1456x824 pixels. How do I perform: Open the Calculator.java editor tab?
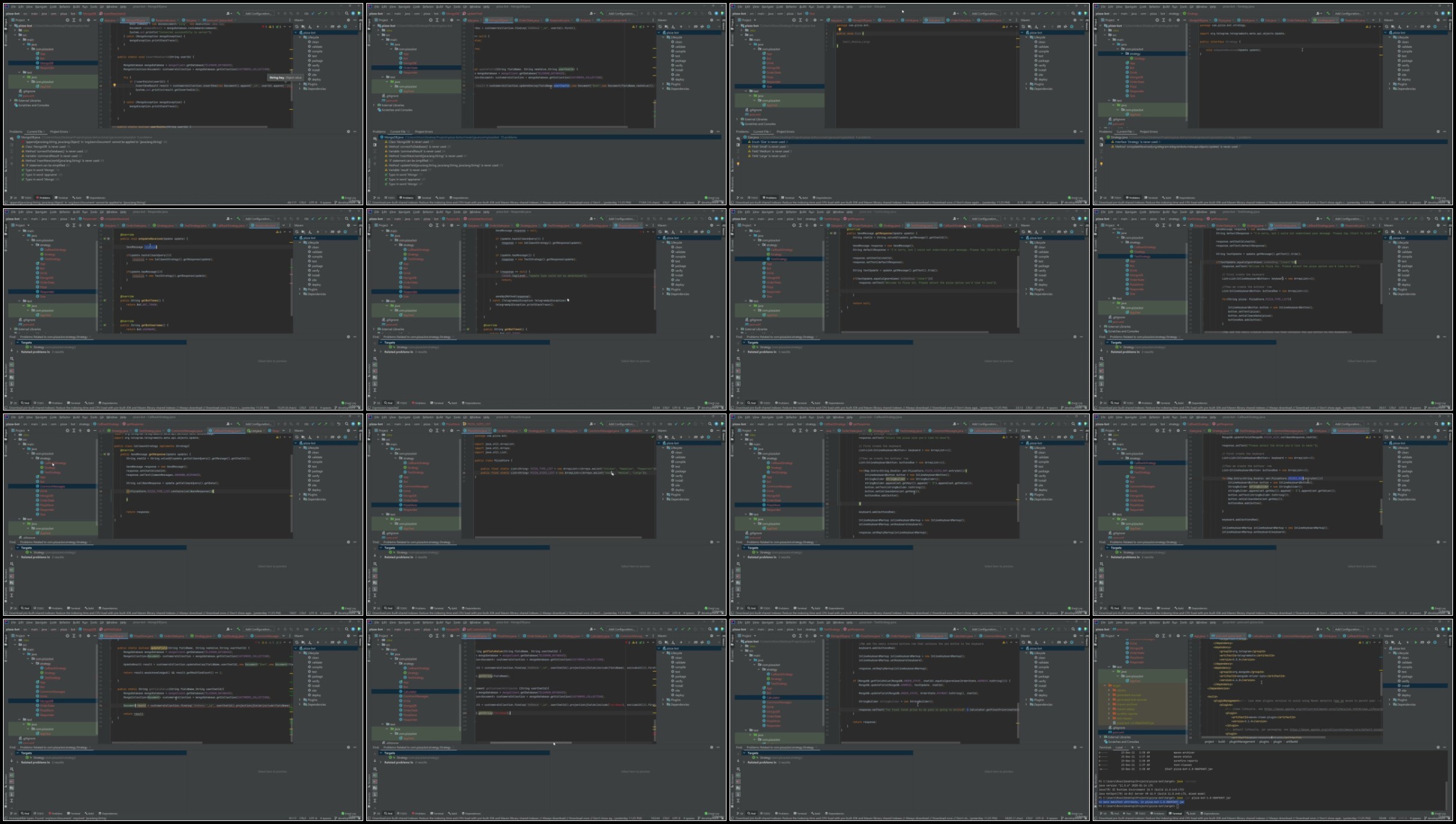(x=1261, y=636)
